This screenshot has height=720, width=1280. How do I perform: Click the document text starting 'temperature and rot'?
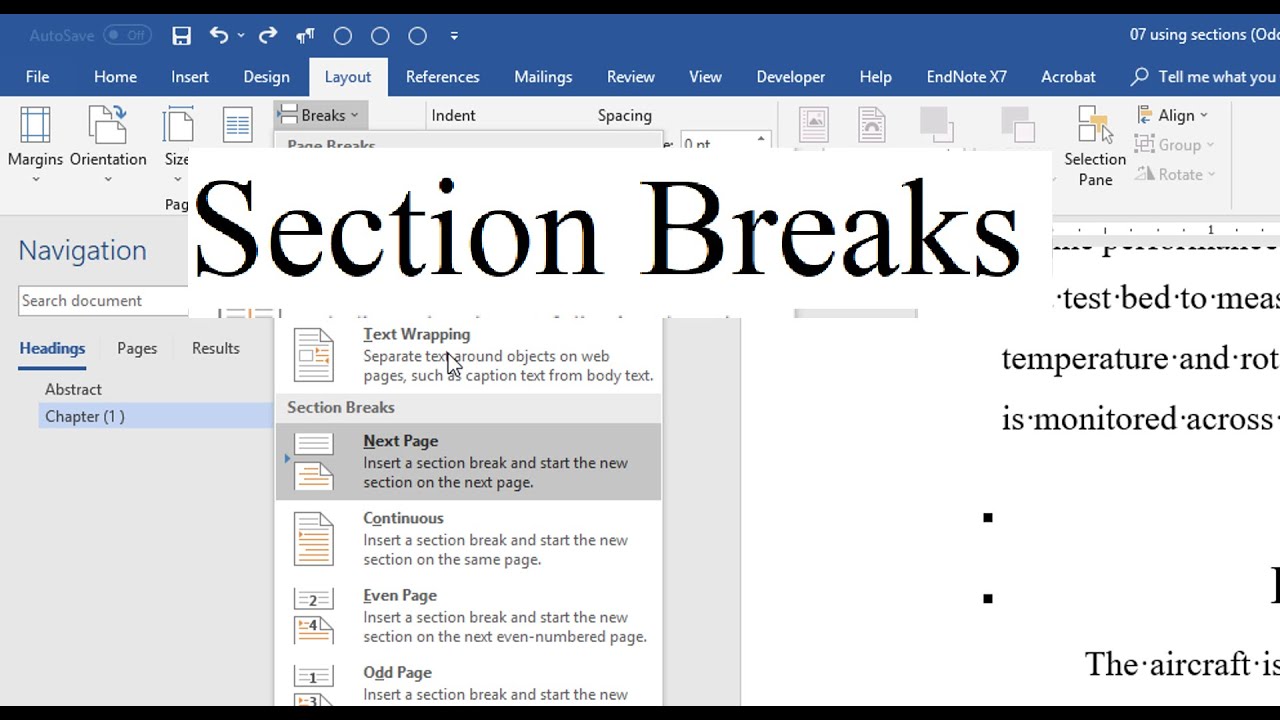click(1140, 359)
